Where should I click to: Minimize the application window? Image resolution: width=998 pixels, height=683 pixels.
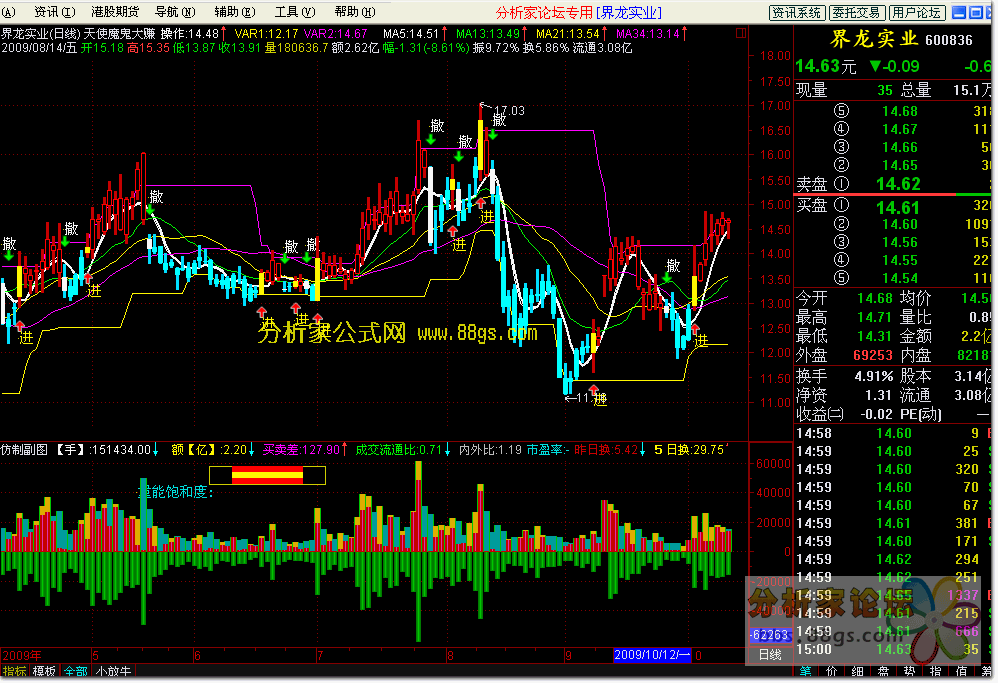click(x=959, y=12)
